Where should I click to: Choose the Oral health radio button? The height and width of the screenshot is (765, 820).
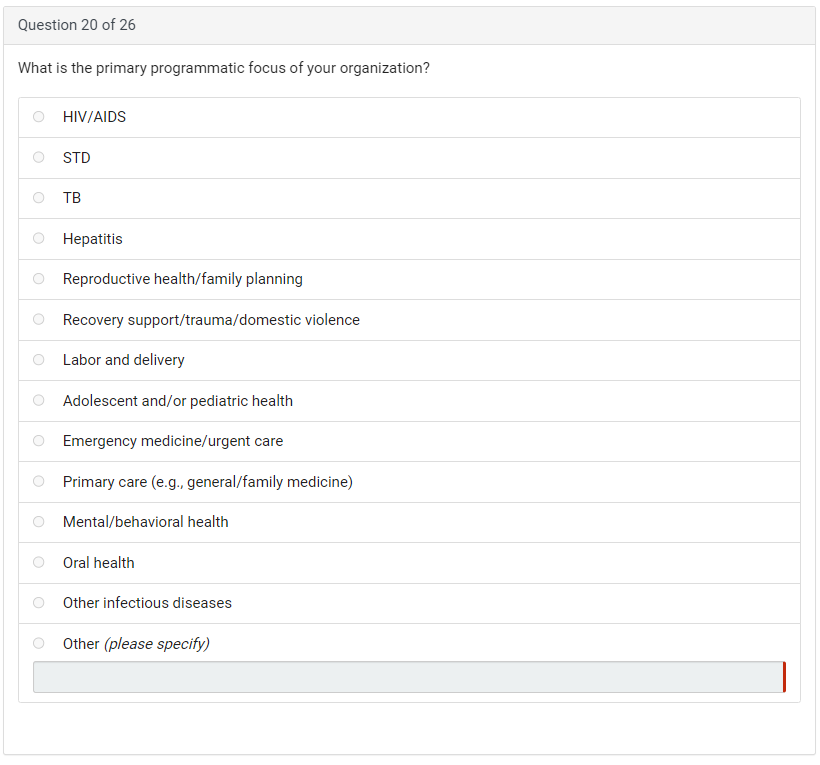tap(39, 563)
